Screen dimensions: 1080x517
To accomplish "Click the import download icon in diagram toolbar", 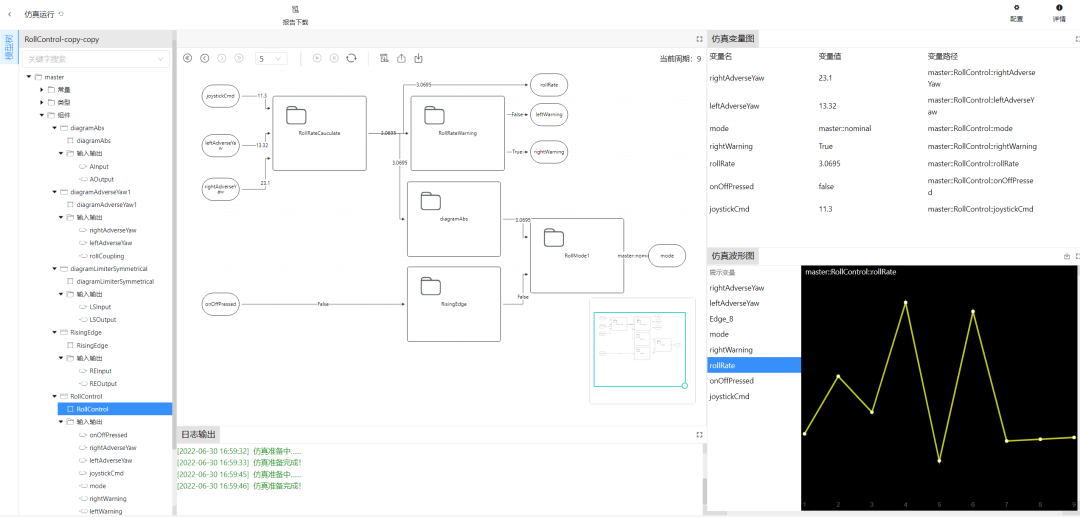I will point(419,59).
